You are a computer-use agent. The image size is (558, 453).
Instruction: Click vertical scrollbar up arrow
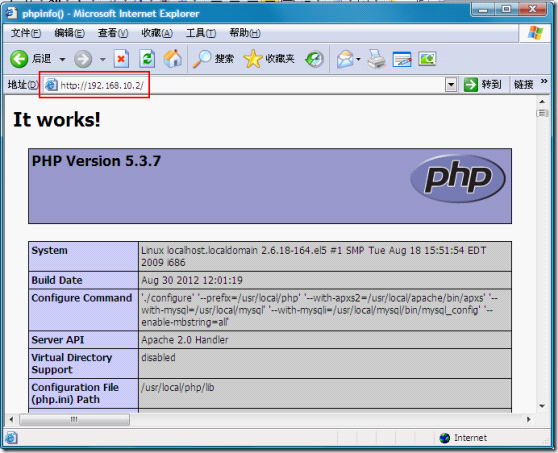point(542,102)
